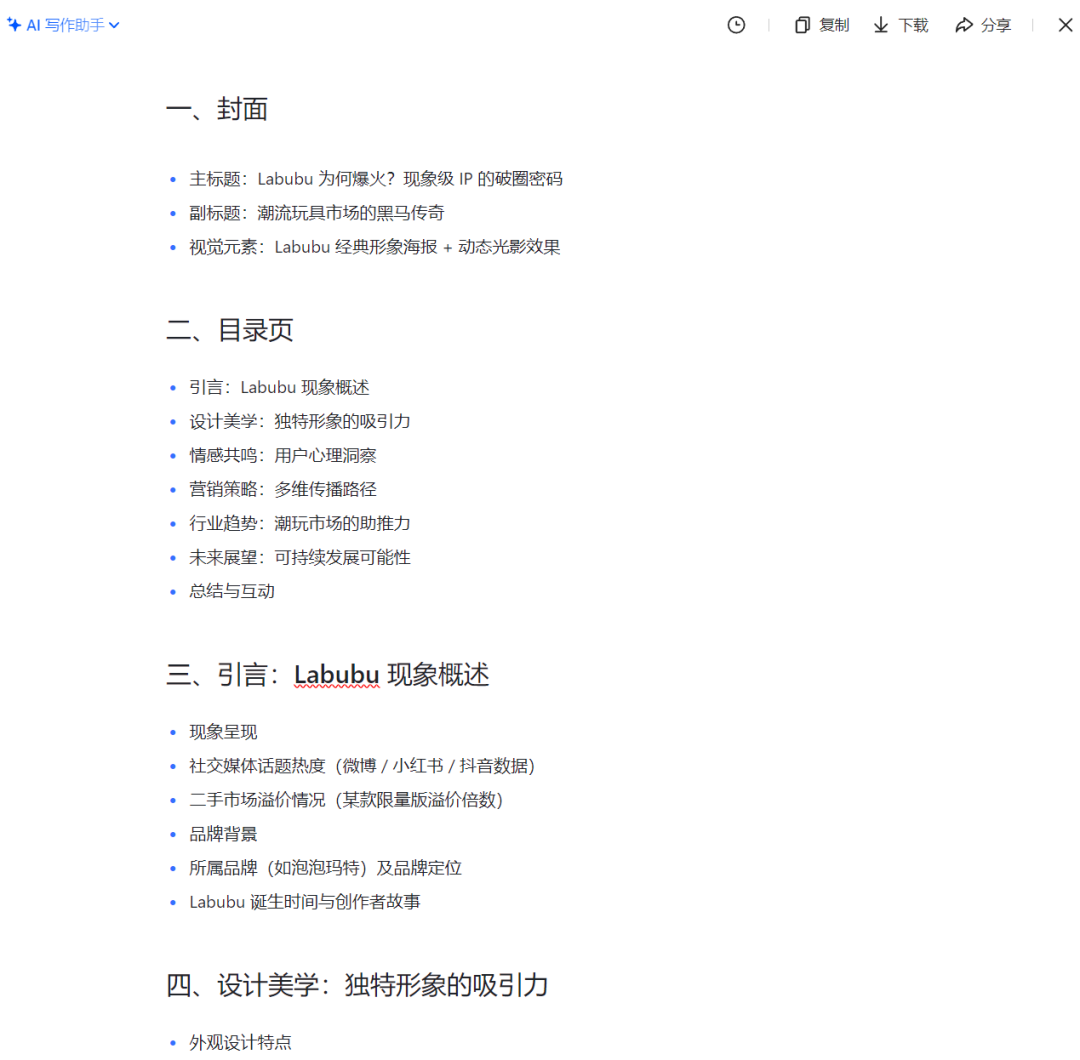Click the 分享 share icon
Viewport: 1080px width, 1060px height.
pos(963,25)
